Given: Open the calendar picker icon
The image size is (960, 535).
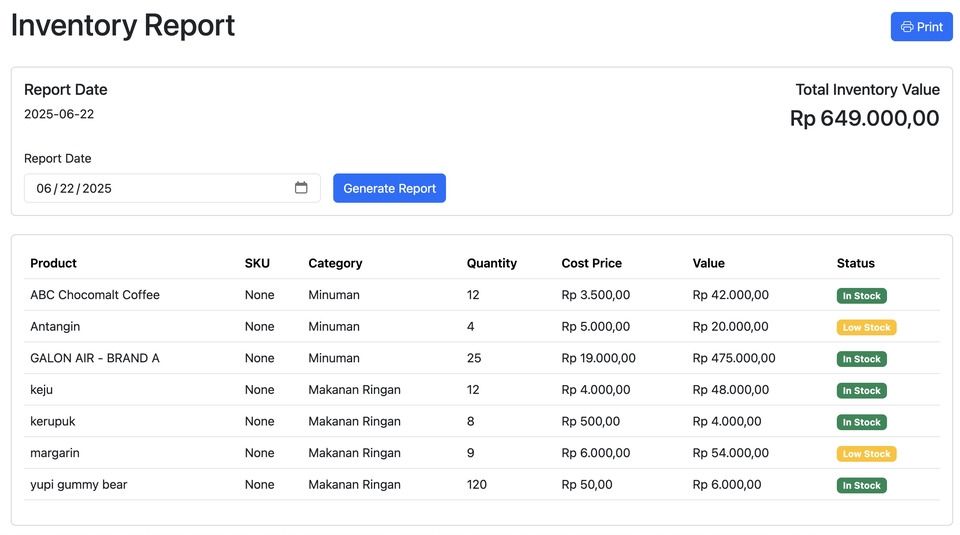Looking at the screenshot, I should pyautogui.click(x=301, y=188).
